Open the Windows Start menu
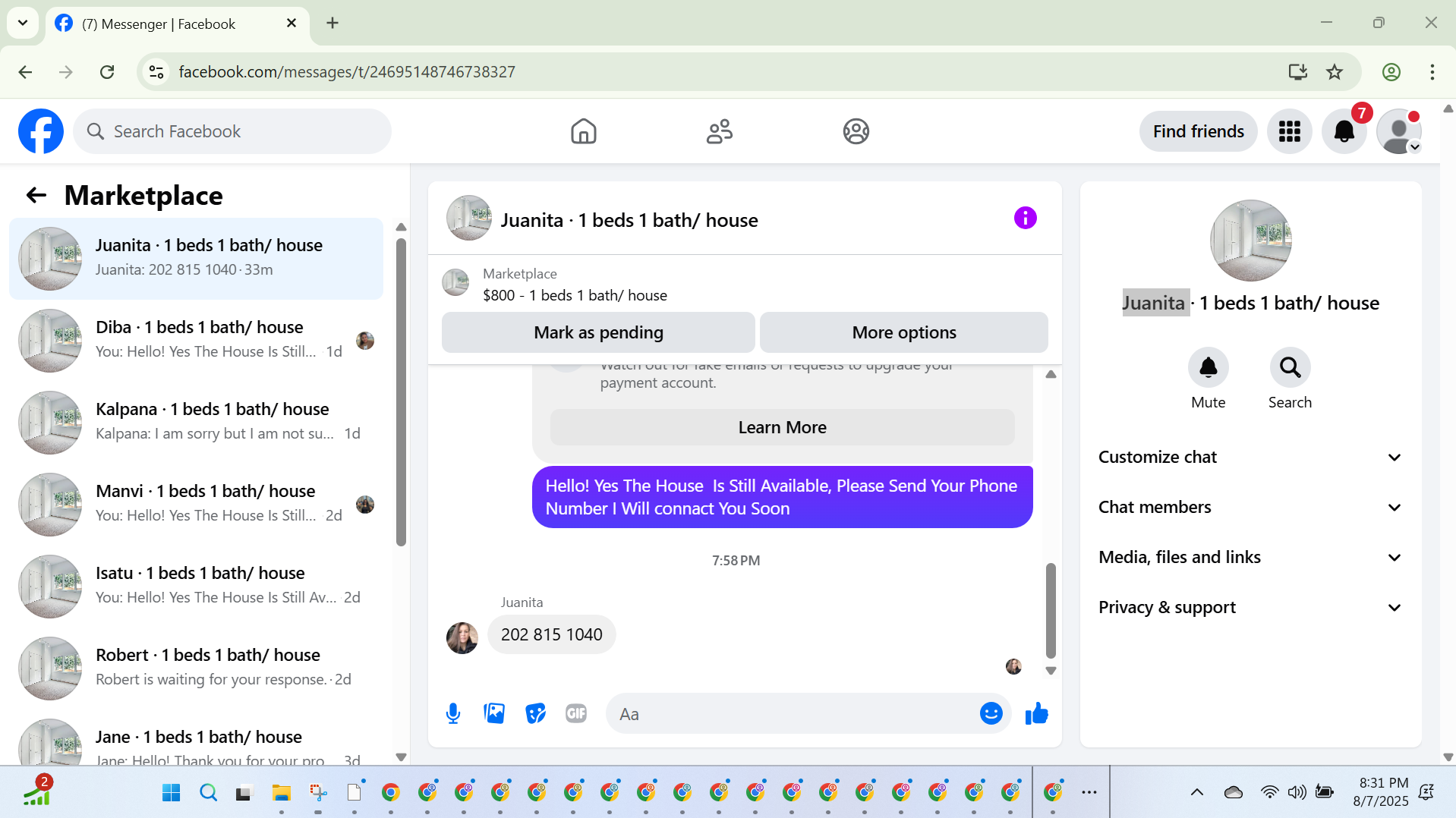This screenshot has height=818, width=1456. tap(172, 793)
